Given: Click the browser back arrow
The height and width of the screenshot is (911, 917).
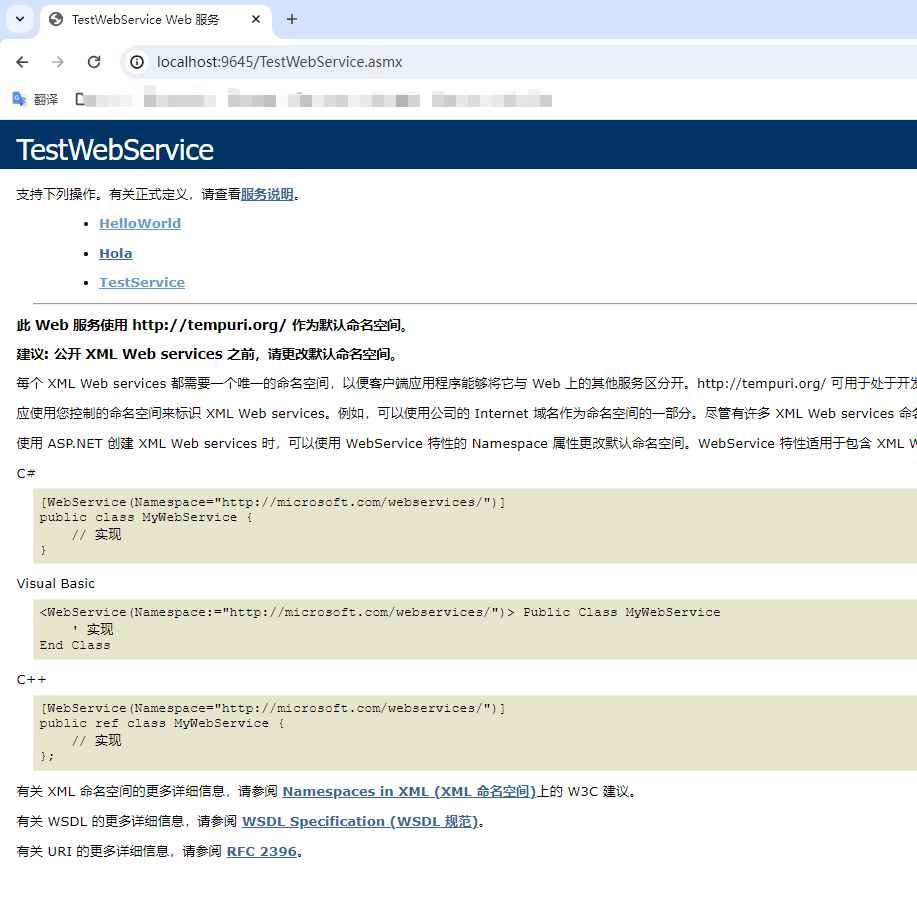Looking at the screenshot, I should (22, 62).
